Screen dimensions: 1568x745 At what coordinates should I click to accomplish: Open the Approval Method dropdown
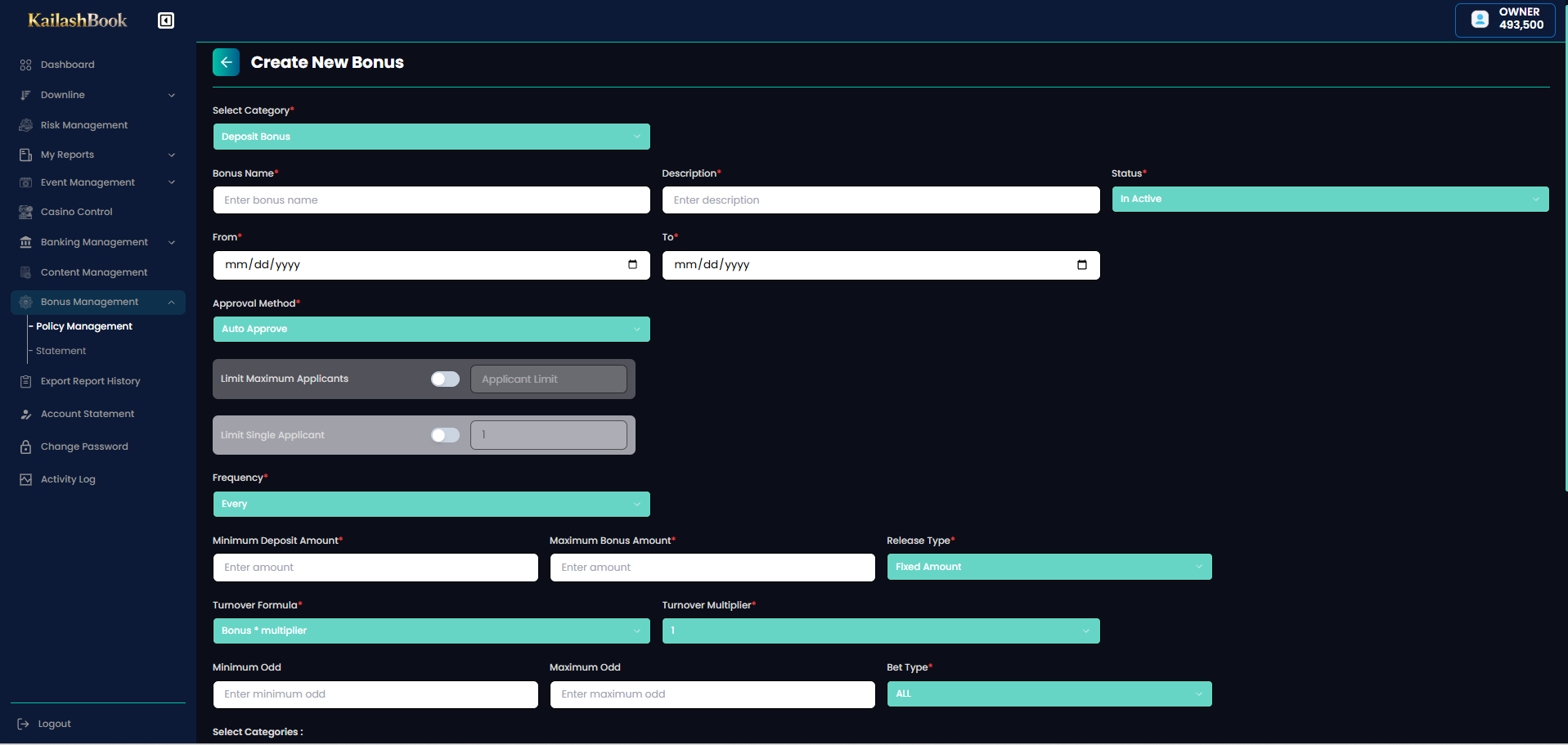click(x=431, y=329)
